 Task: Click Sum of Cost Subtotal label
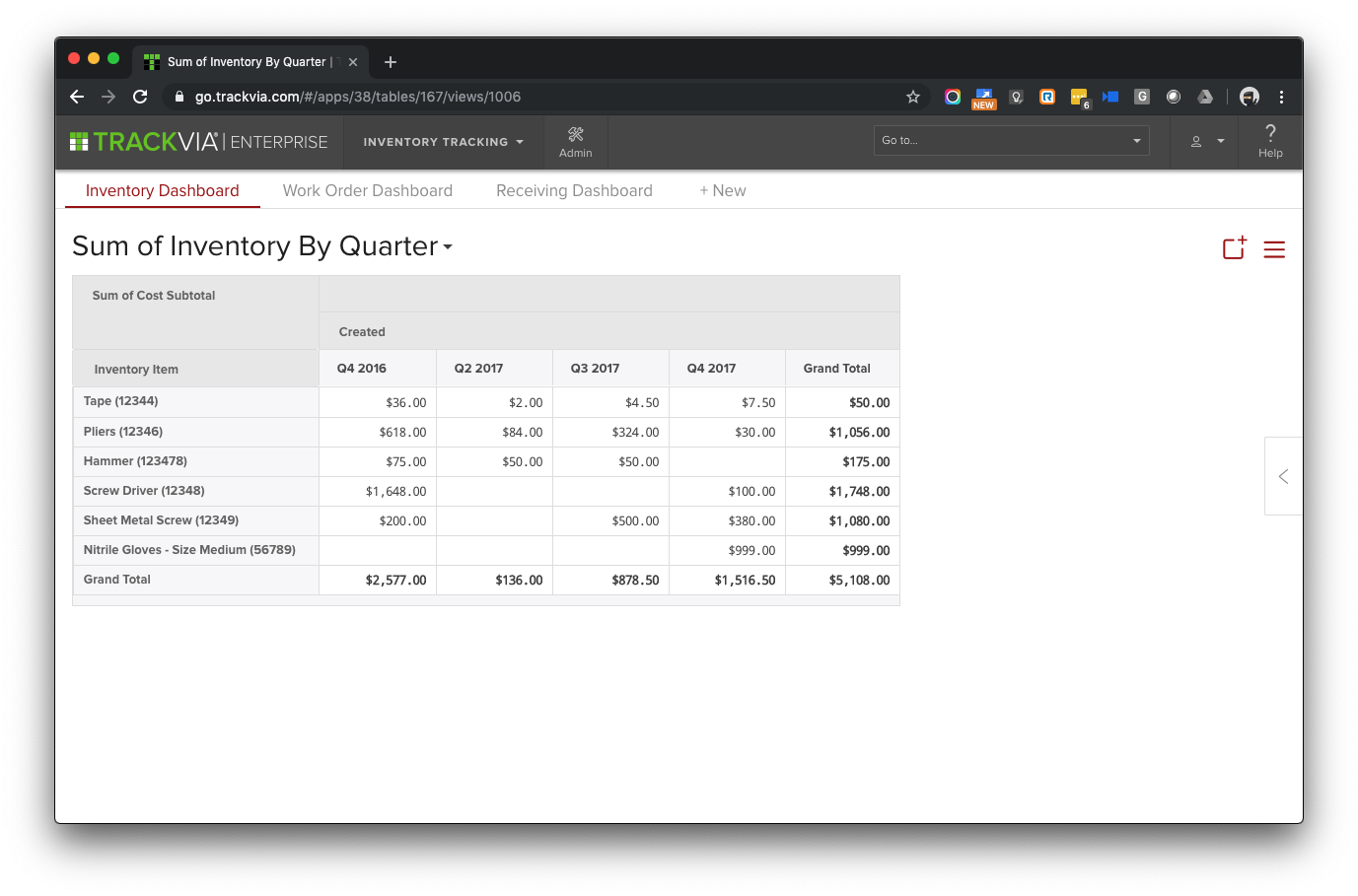click(x=154, y=296)
